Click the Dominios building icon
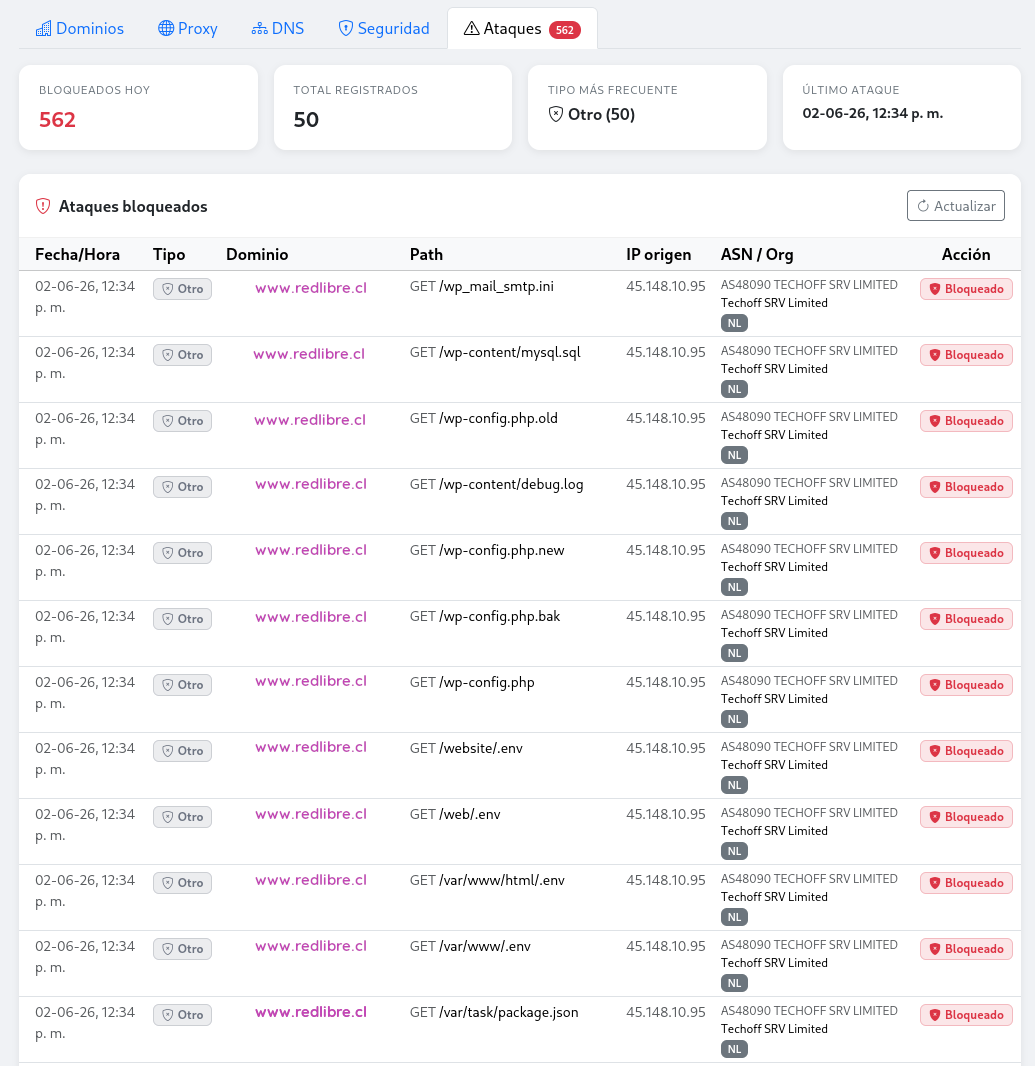The height and width of the screenshot is (1066, 1035). pyautogui.click(x=44, y=29)
